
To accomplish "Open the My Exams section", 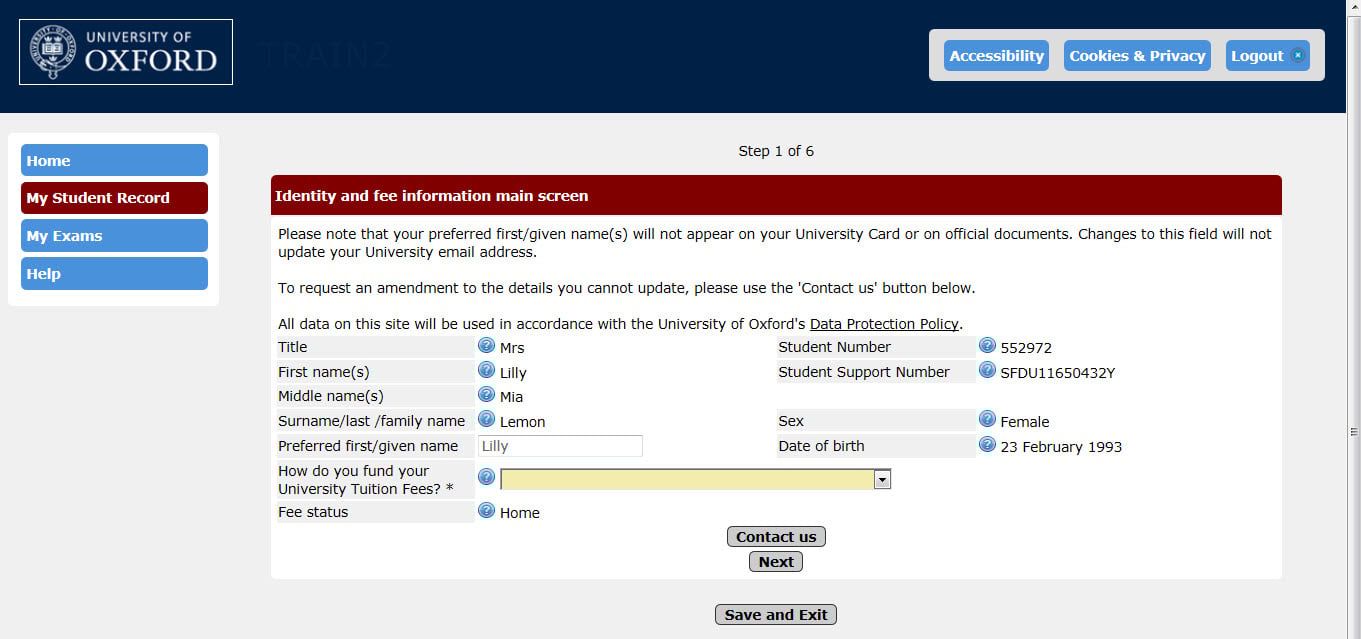I will (113, 235).
